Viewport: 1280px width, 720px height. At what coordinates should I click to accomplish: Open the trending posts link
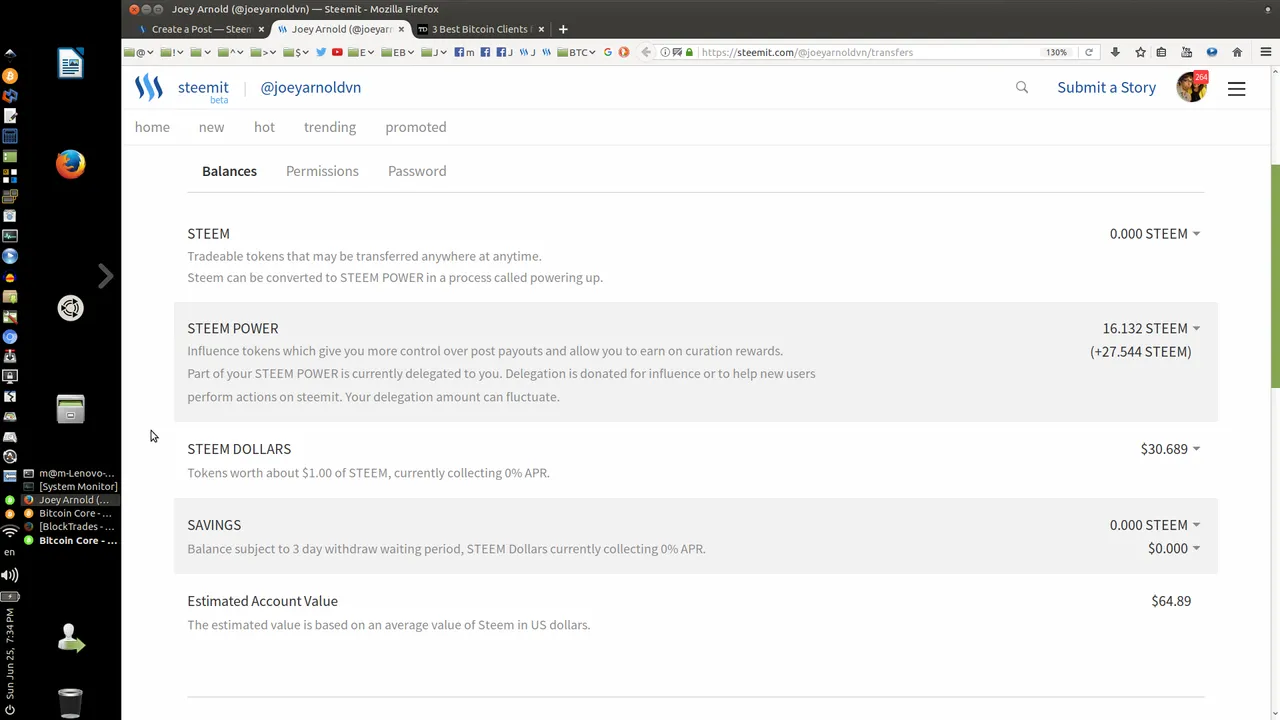(330, 127)
